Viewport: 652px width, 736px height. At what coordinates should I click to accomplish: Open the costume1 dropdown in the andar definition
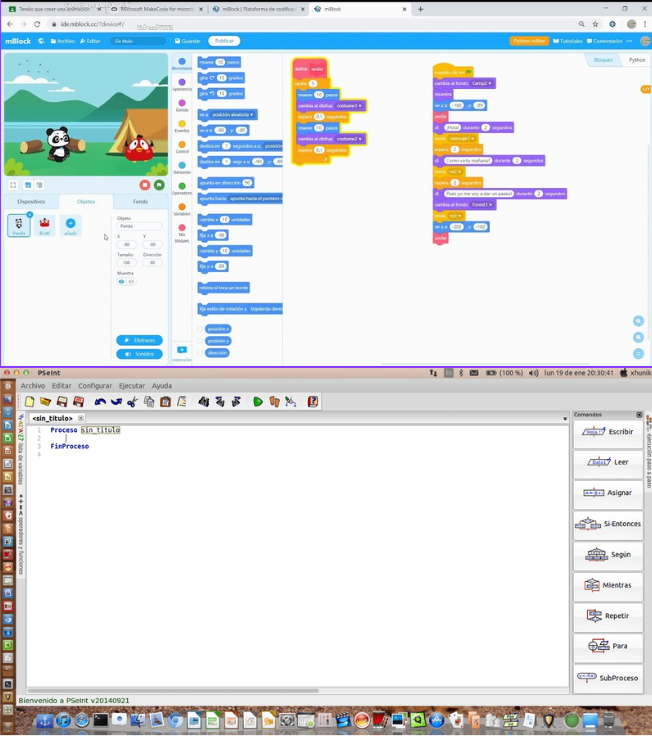pyautogui.click(x=349, y=106)
